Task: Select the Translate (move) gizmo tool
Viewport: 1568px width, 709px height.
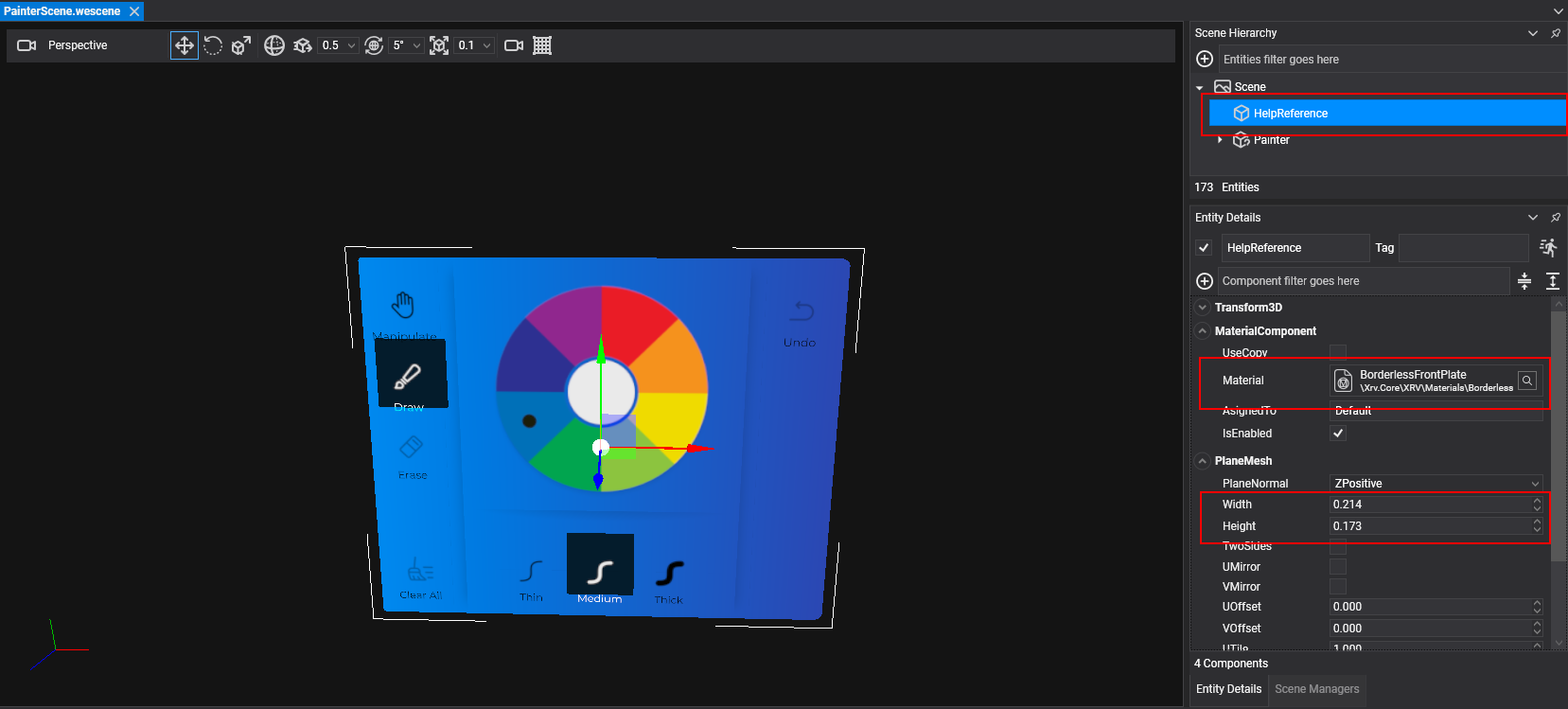Action: [x=185, y=45]
